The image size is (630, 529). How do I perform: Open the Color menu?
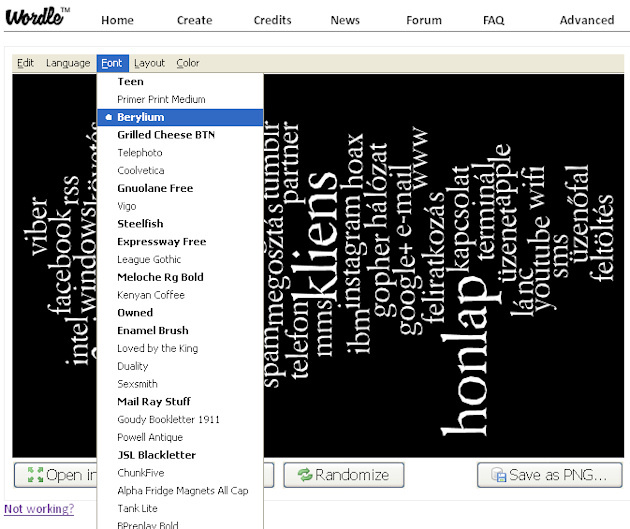pyautogui.click(x=188, y=63)
